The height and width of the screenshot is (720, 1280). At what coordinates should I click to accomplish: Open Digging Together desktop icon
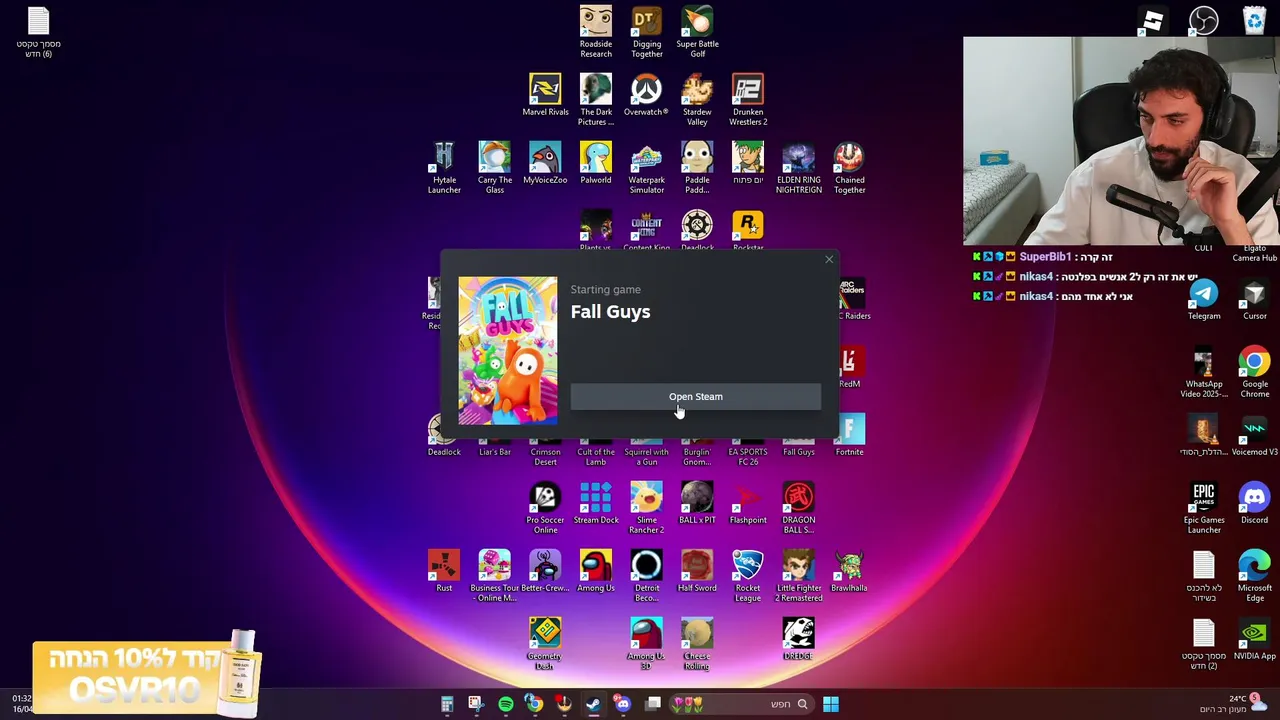pos(647,32)
